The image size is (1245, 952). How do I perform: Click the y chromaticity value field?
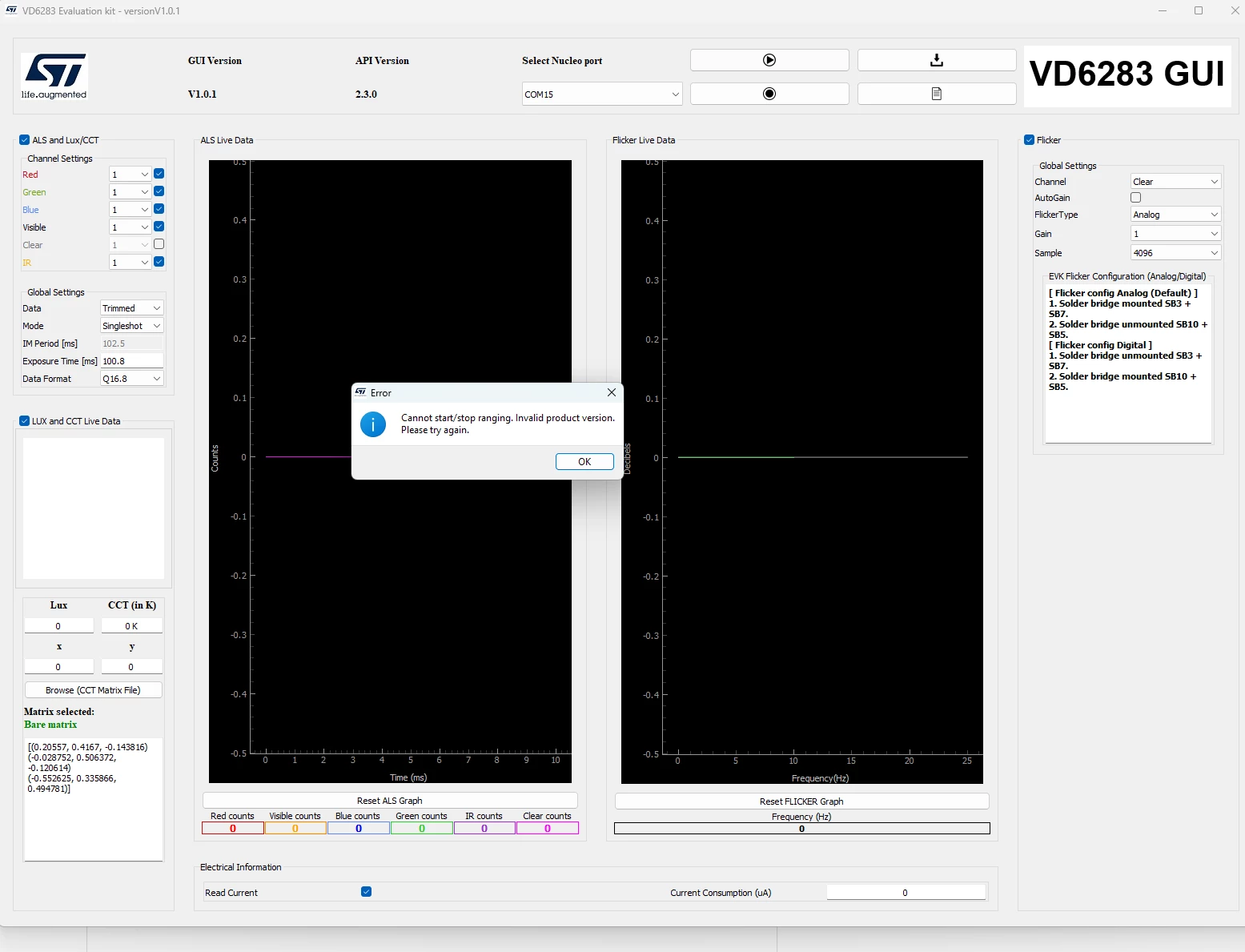point(131,667)
